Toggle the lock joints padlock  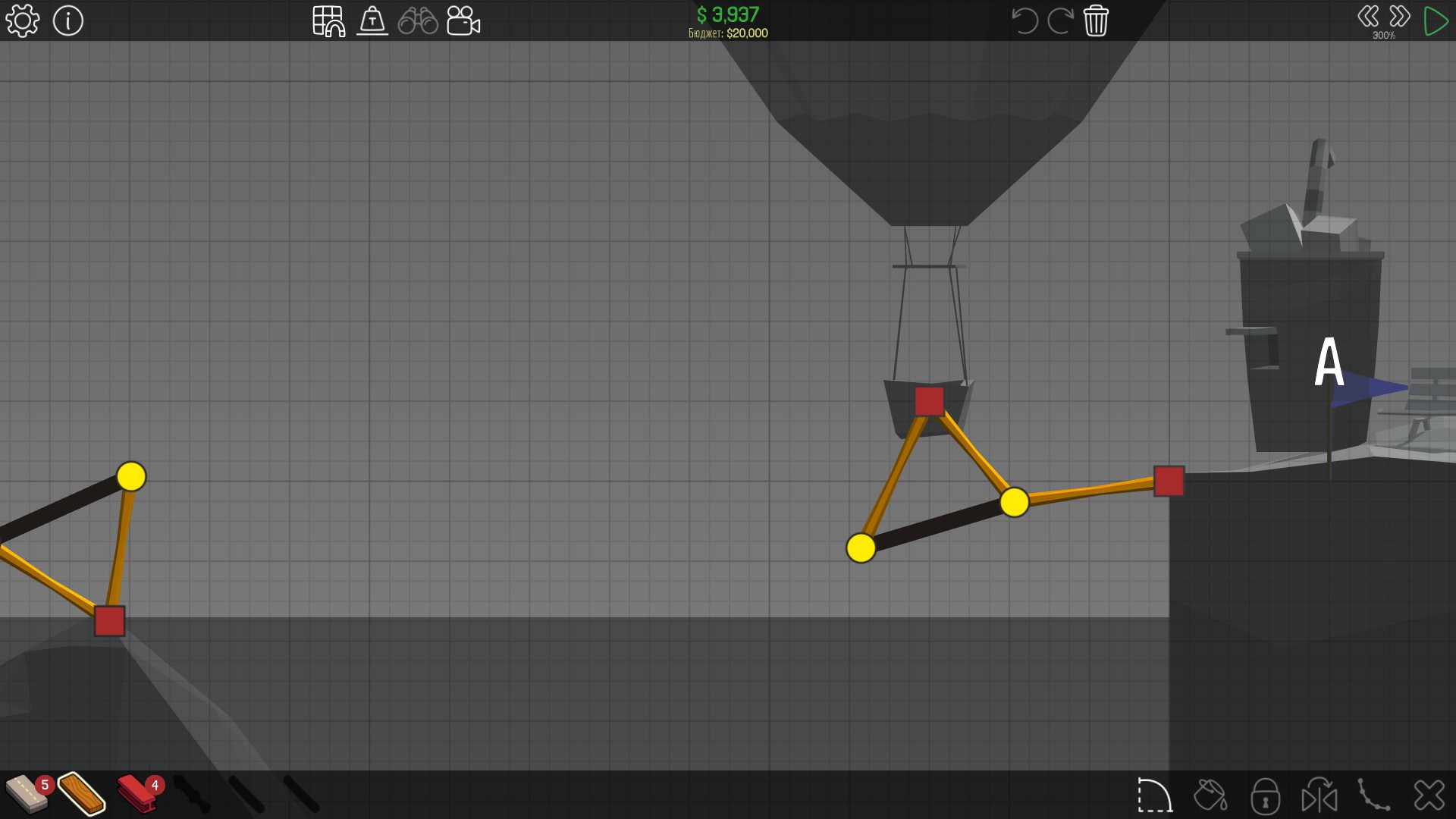point(1265,795)
